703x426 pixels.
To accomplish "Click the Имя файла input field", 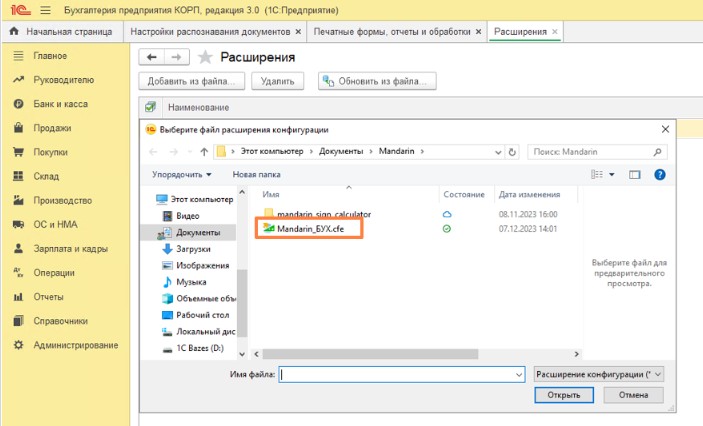I will coord(402,374).
